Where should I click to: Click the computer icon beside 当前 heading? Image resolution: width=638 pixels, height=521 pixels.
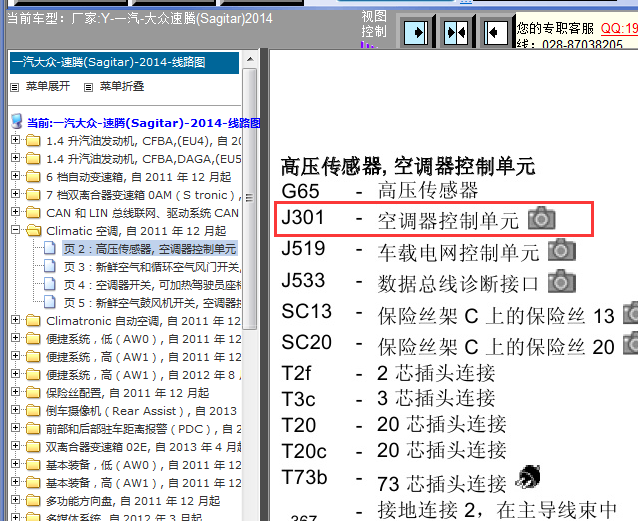[x=17, y=121]
